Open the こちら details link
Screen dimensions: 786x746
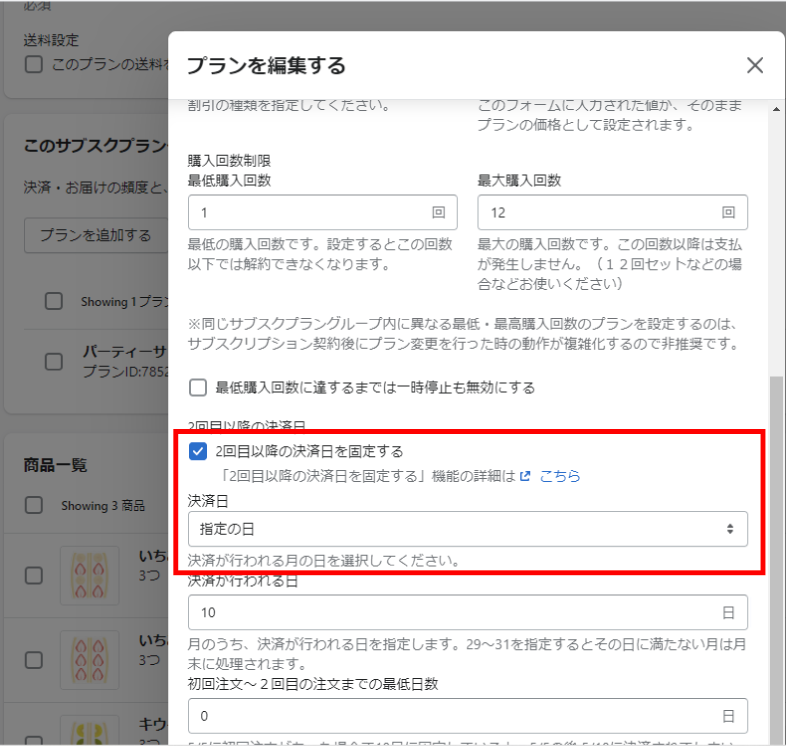click(560, 476)
